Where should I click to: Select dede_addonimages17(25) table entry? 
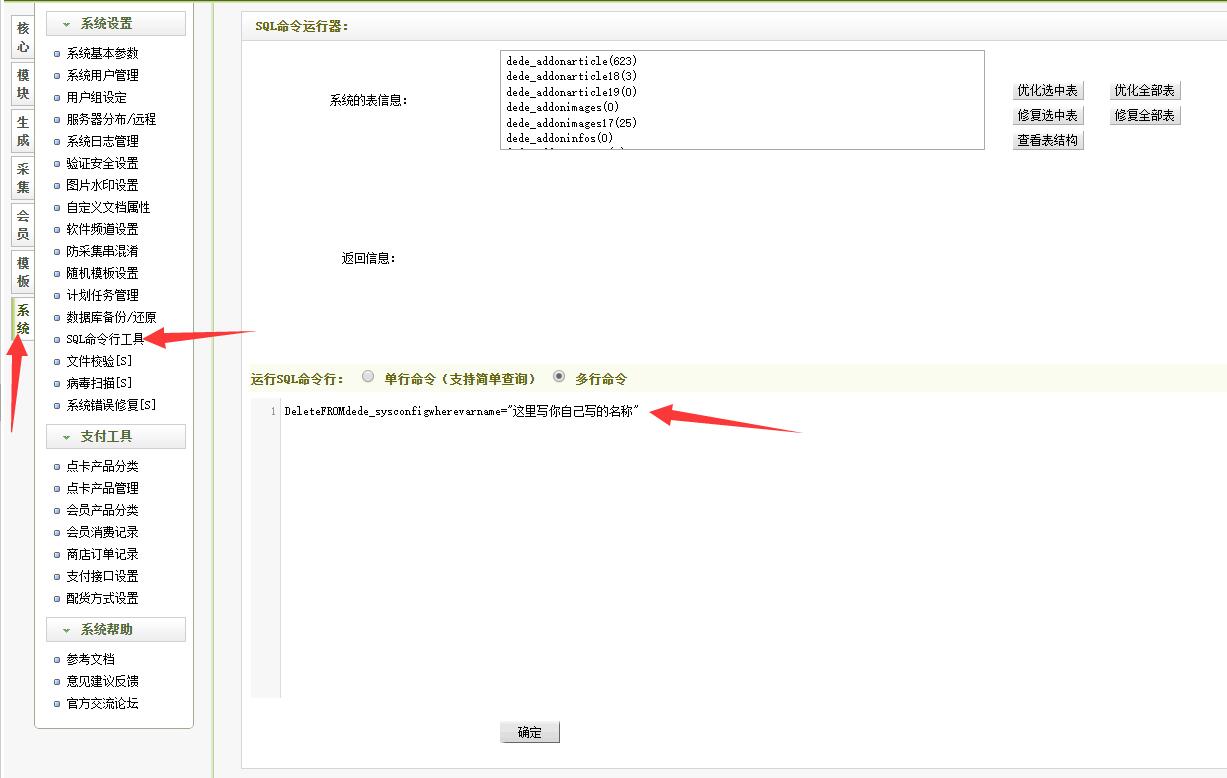tap(571, 123)
